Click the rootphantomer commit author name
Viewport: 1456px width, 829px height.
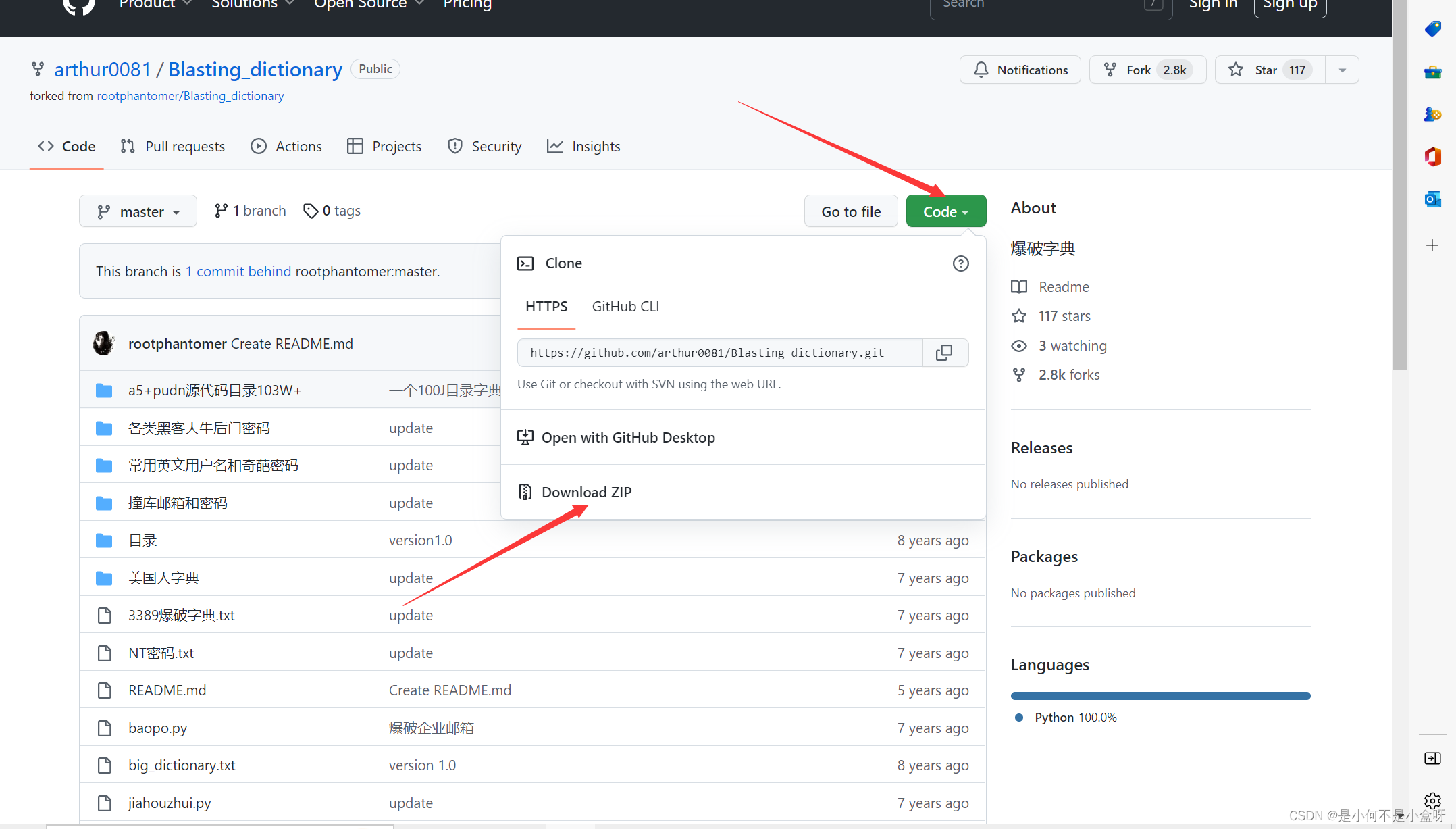178,343
